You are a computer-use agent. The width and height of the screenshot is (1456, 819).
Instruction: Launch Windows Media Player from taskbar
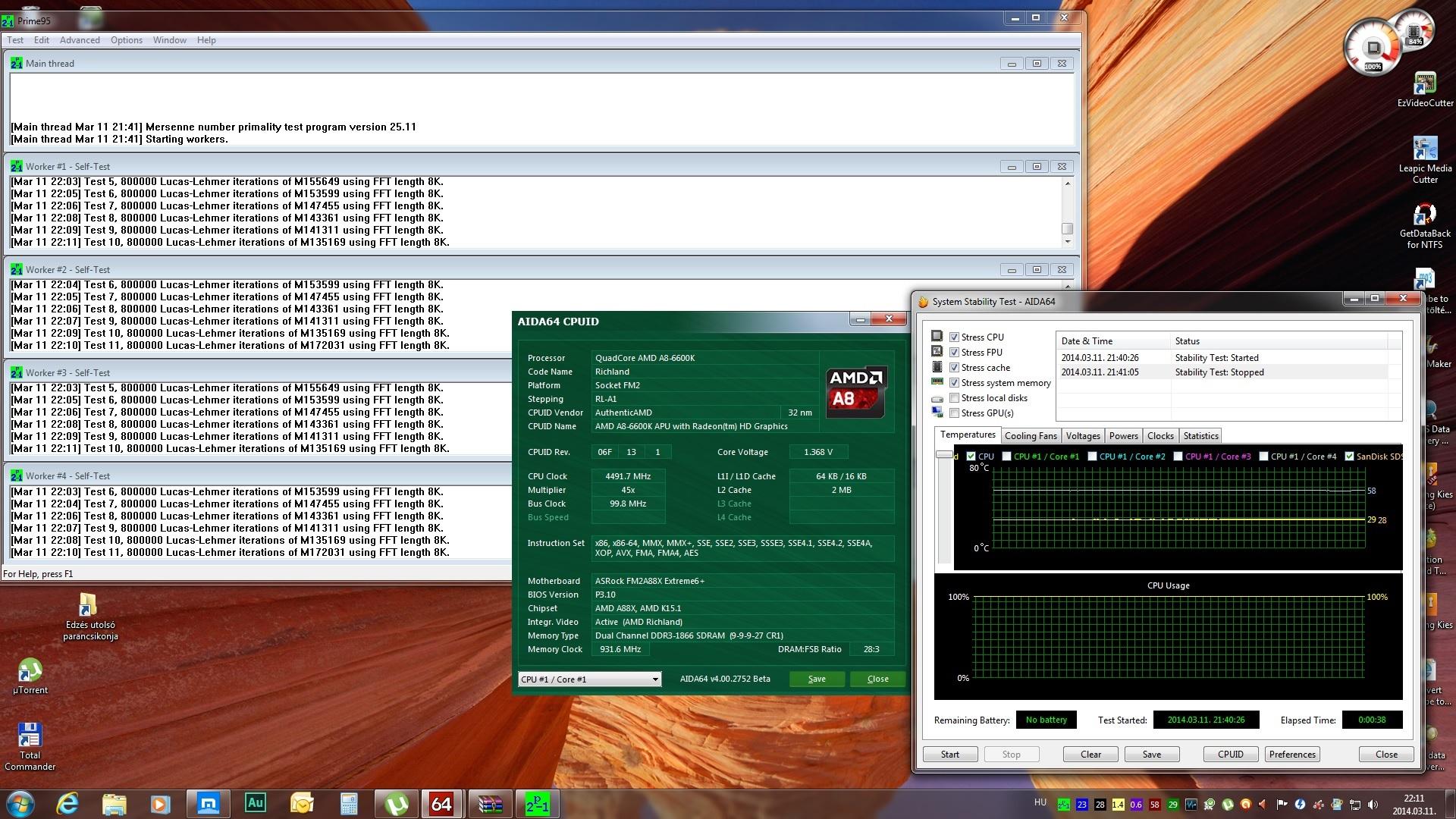(161, 803)
